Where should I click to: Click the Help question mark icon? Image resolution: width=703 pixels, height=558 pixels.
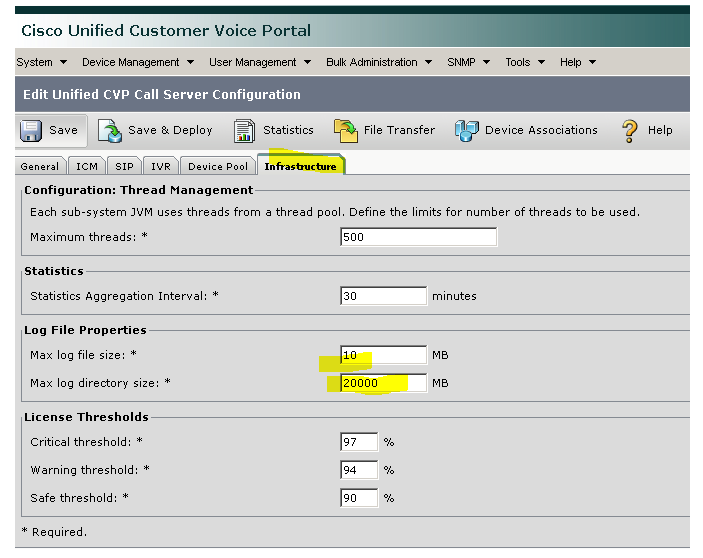click(629, 131)
